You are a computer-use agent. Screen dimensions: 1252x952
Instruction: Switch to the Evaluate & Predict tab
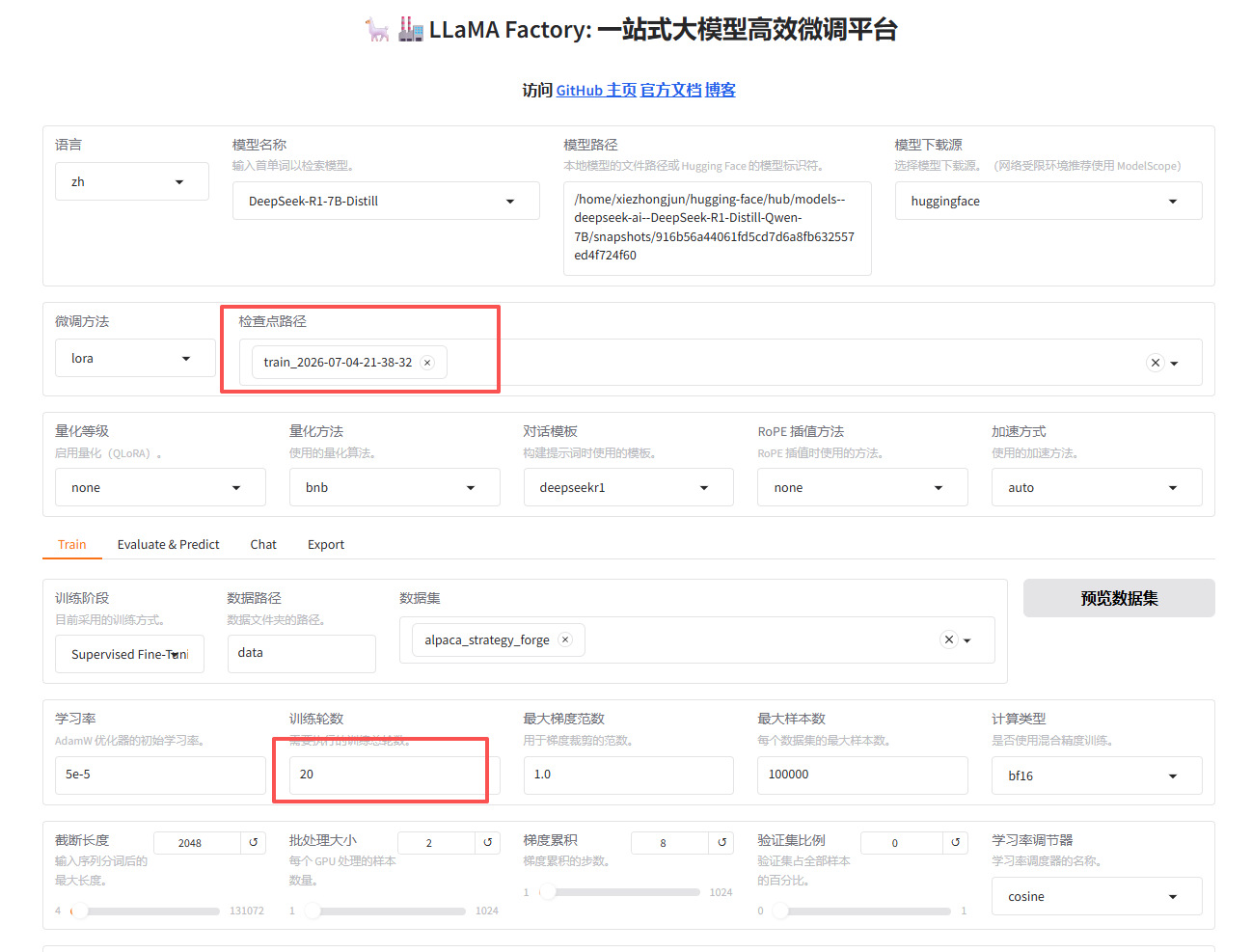click(x=169, y=544)
